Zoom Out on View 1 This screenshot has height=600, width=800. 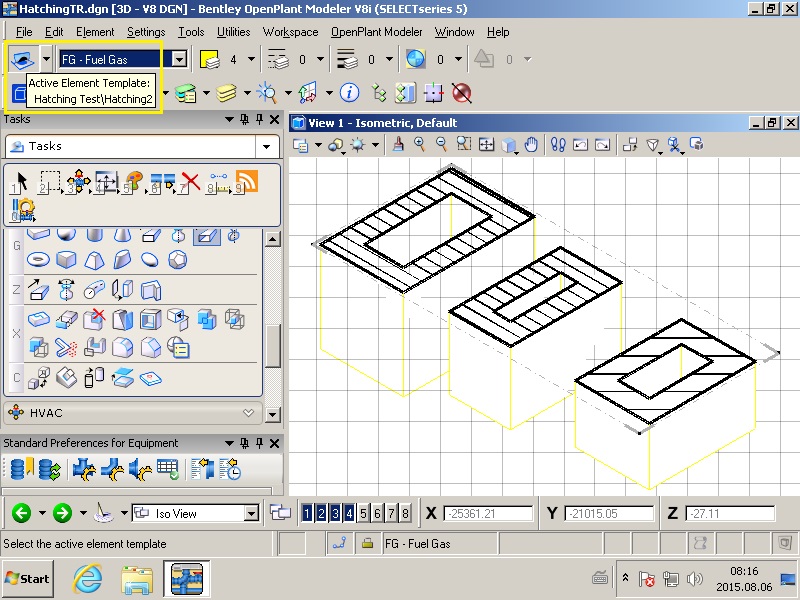pyautogui.click(x=441, y=145)
